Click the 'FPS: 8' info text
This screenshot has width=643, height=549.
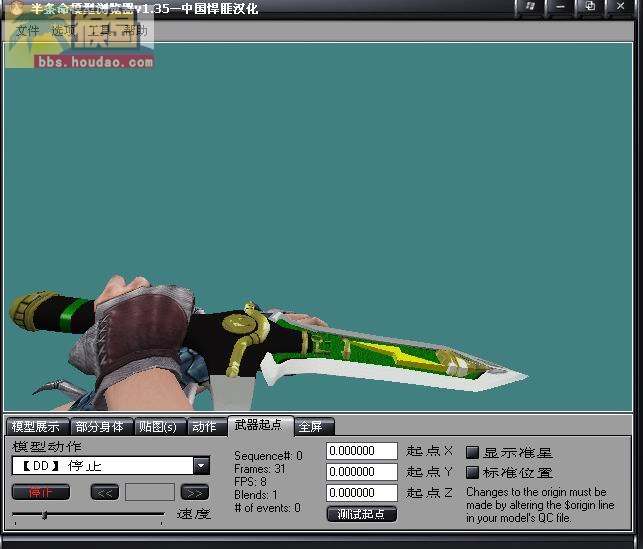point(250,481)
